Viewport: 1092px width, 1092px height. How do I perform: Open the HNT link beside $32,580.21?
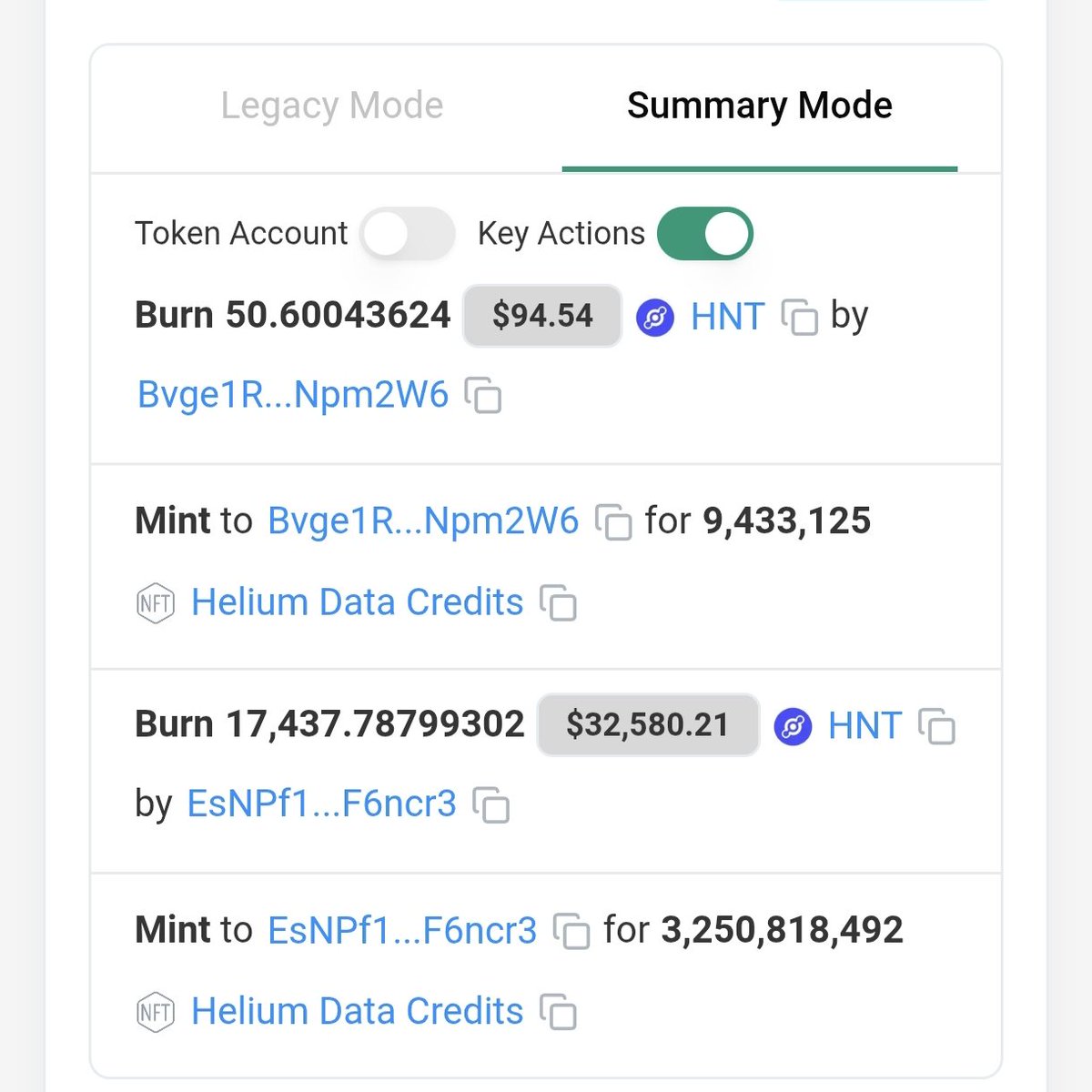pyautogui.click(x=864, y=726)
